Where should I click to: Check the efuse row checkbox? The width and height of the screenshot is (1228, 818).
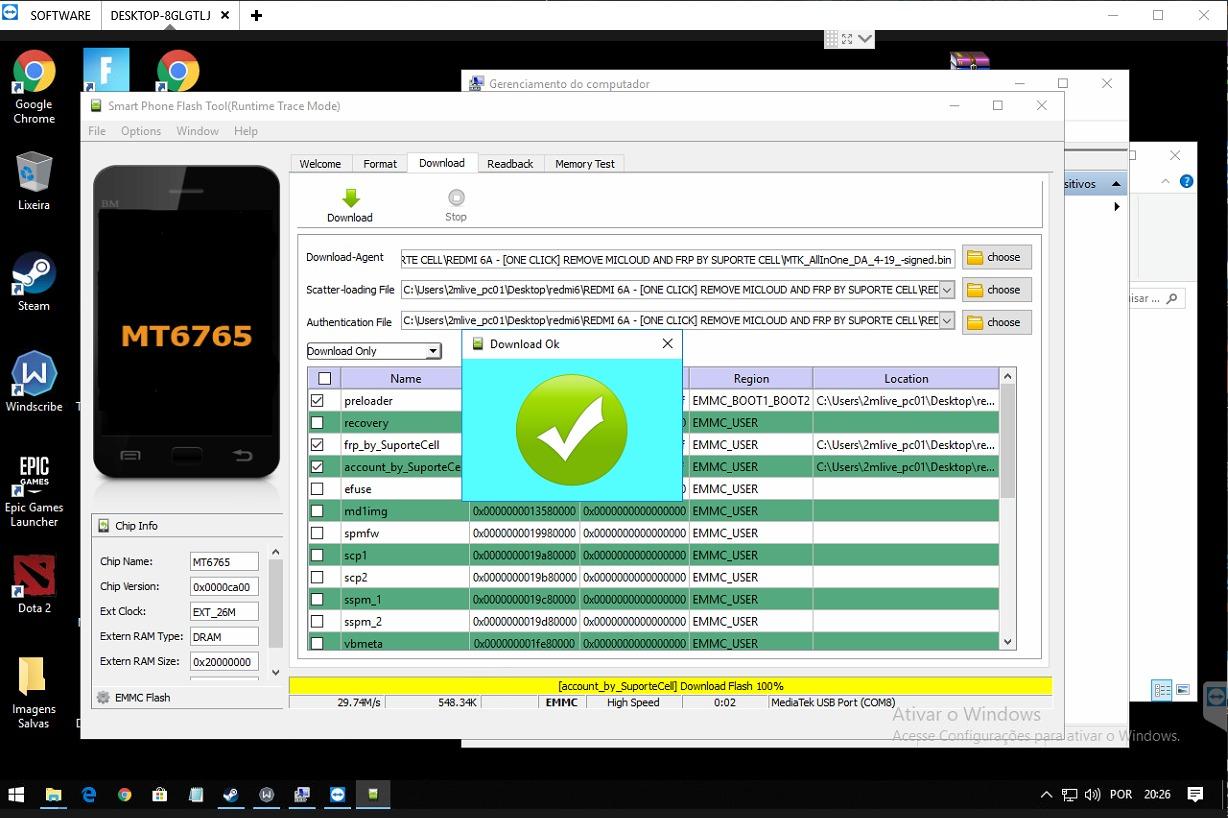coord(317,489)
